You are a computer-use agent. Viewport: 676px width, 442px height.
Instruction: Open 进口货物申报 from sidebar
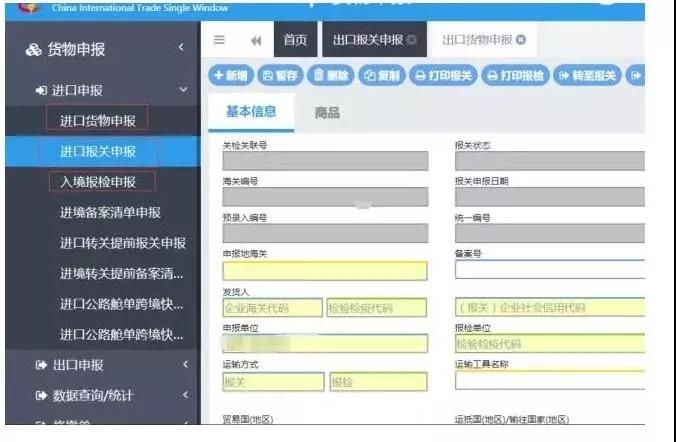[x=98, y=120]
